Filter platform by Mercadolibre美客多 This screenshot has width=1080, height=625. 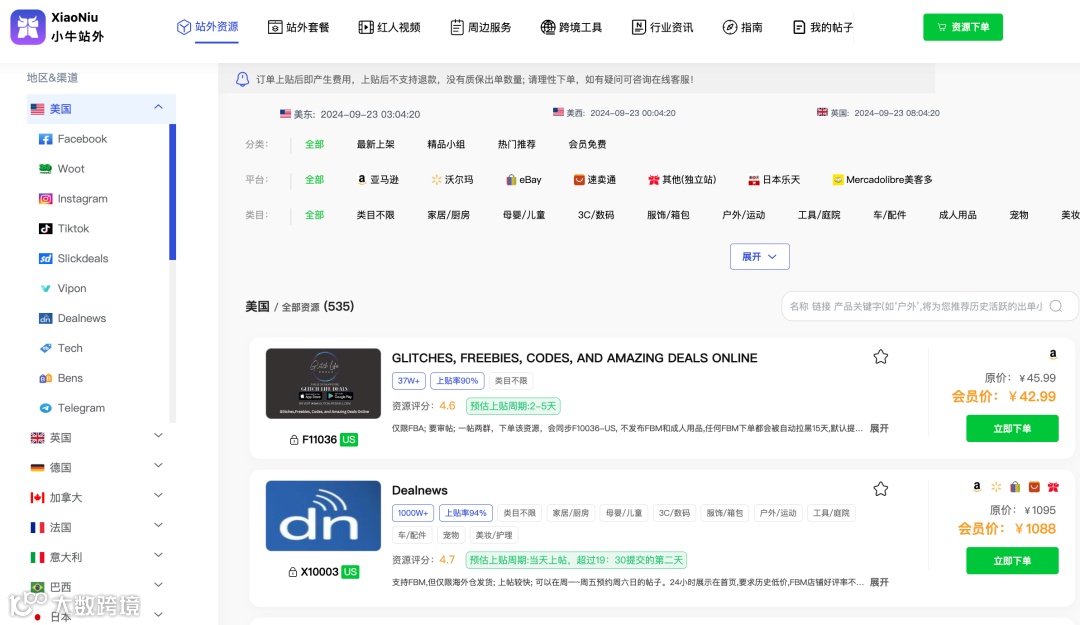click(882, 179)
